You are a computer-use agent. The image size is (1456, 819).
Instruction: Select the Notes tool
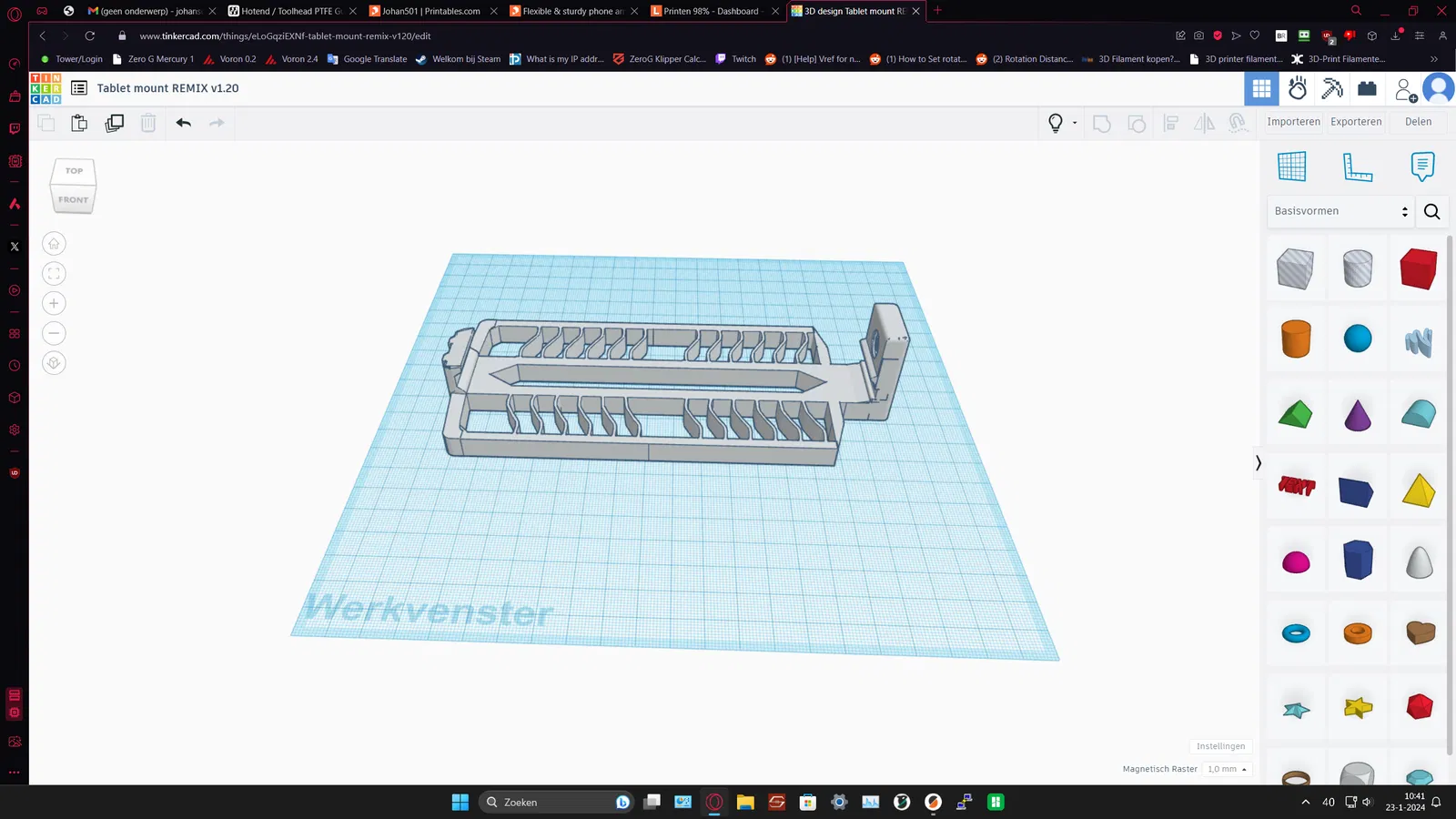tap(1422, 167)
